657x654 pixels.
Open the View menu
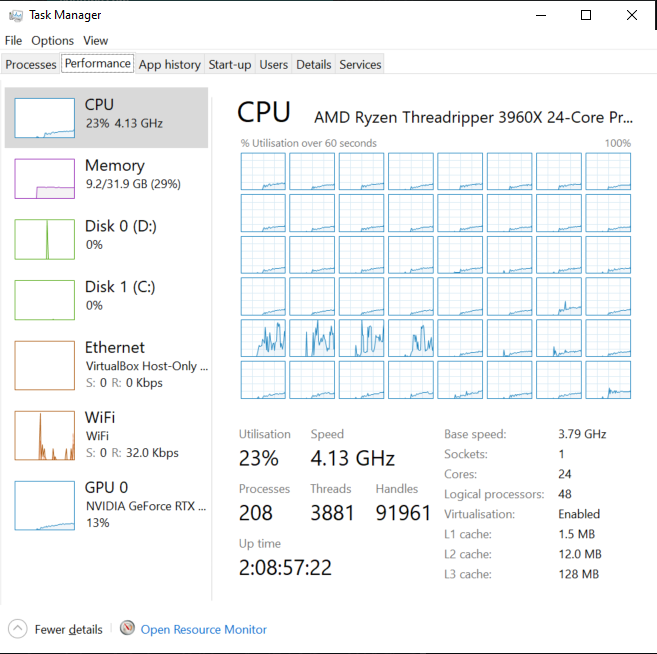coord(96,41)
